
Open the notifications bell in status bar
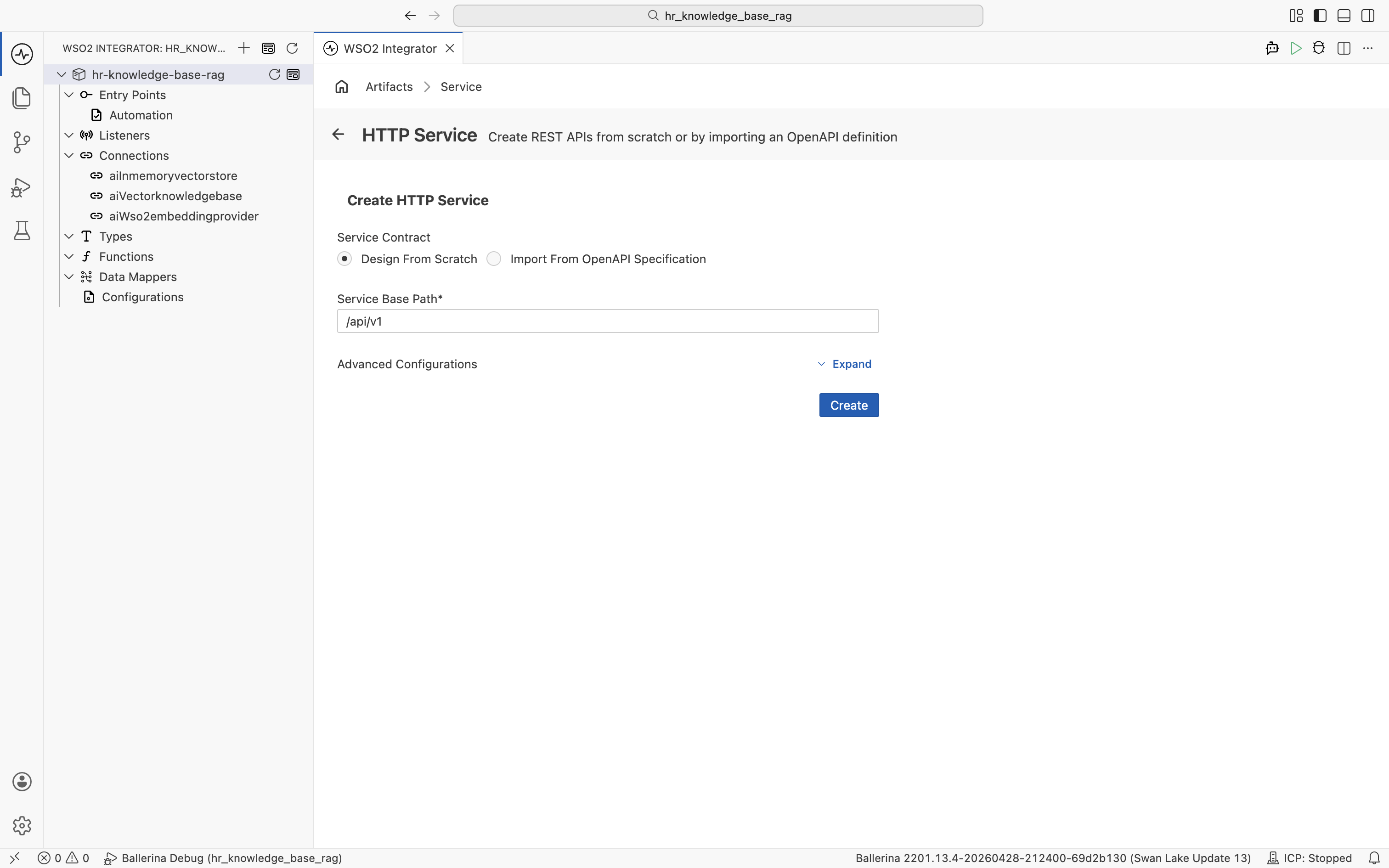coord(1374,858)
